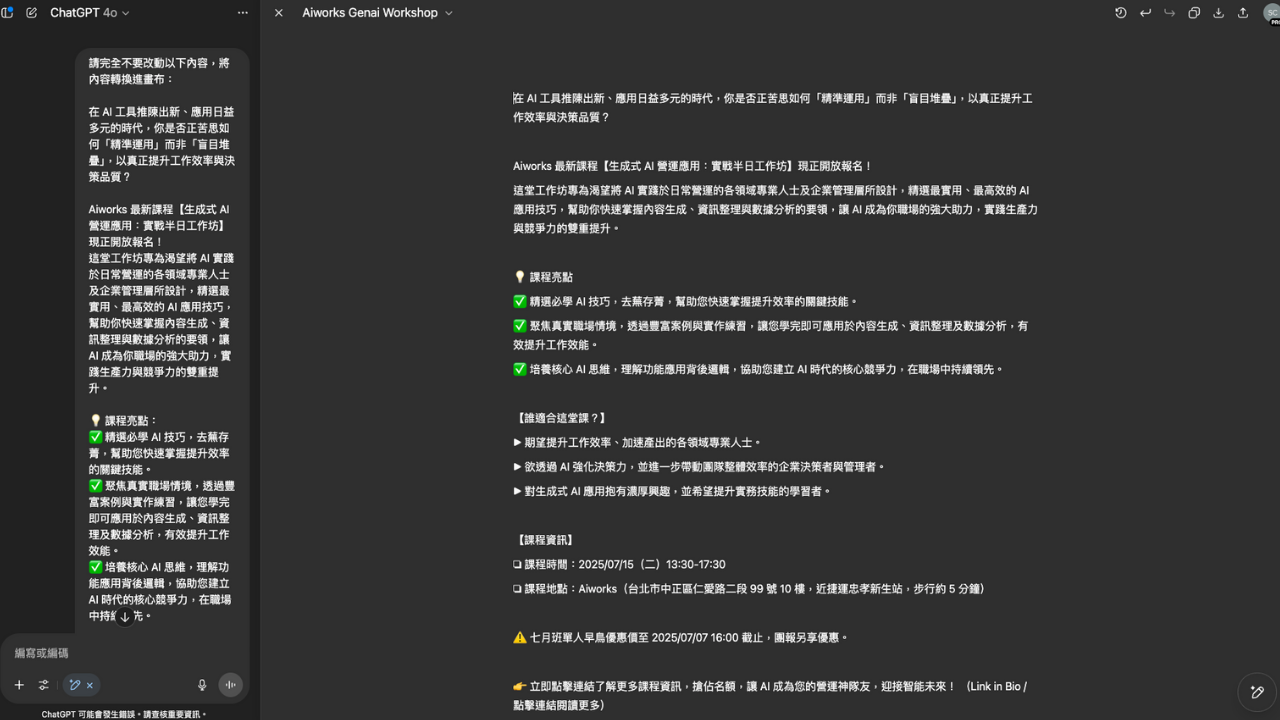Viewport: 1280px width, 720px height.
Task: Open the ChatGPT 4o model dropdown
Action: click(x=90, y=13)
